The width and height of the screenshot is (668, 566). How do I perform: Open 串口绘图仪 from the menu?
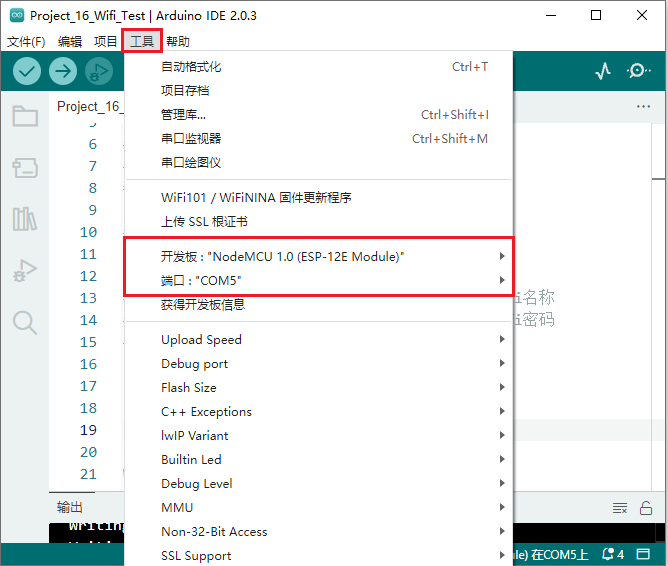tap(319, 162)
